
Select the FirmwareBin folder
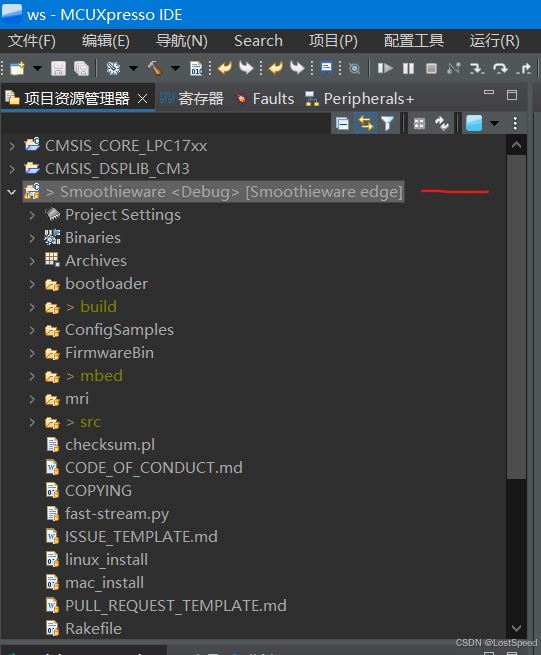(109, 353)
